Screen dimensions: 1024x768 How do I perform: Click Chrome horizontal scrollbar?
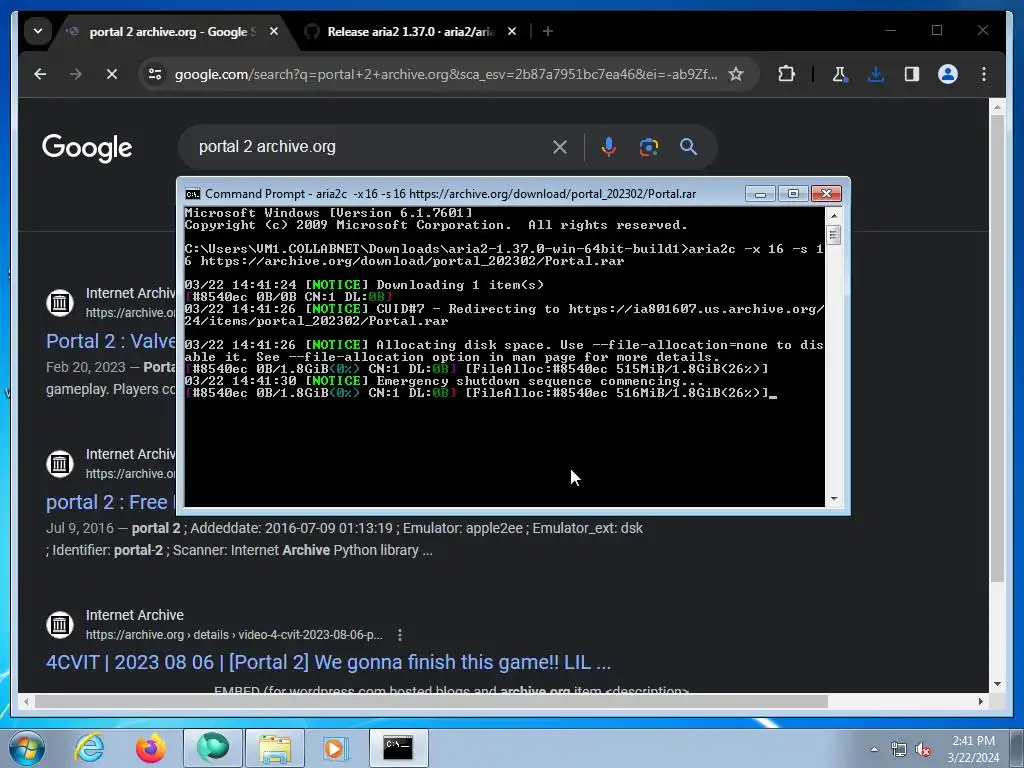coord(431,701)
